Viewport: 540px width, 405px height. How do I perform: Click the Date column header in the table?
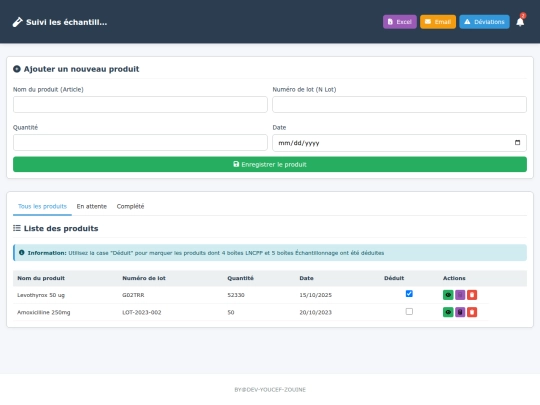pyautogui.click(x=306, y=278)
